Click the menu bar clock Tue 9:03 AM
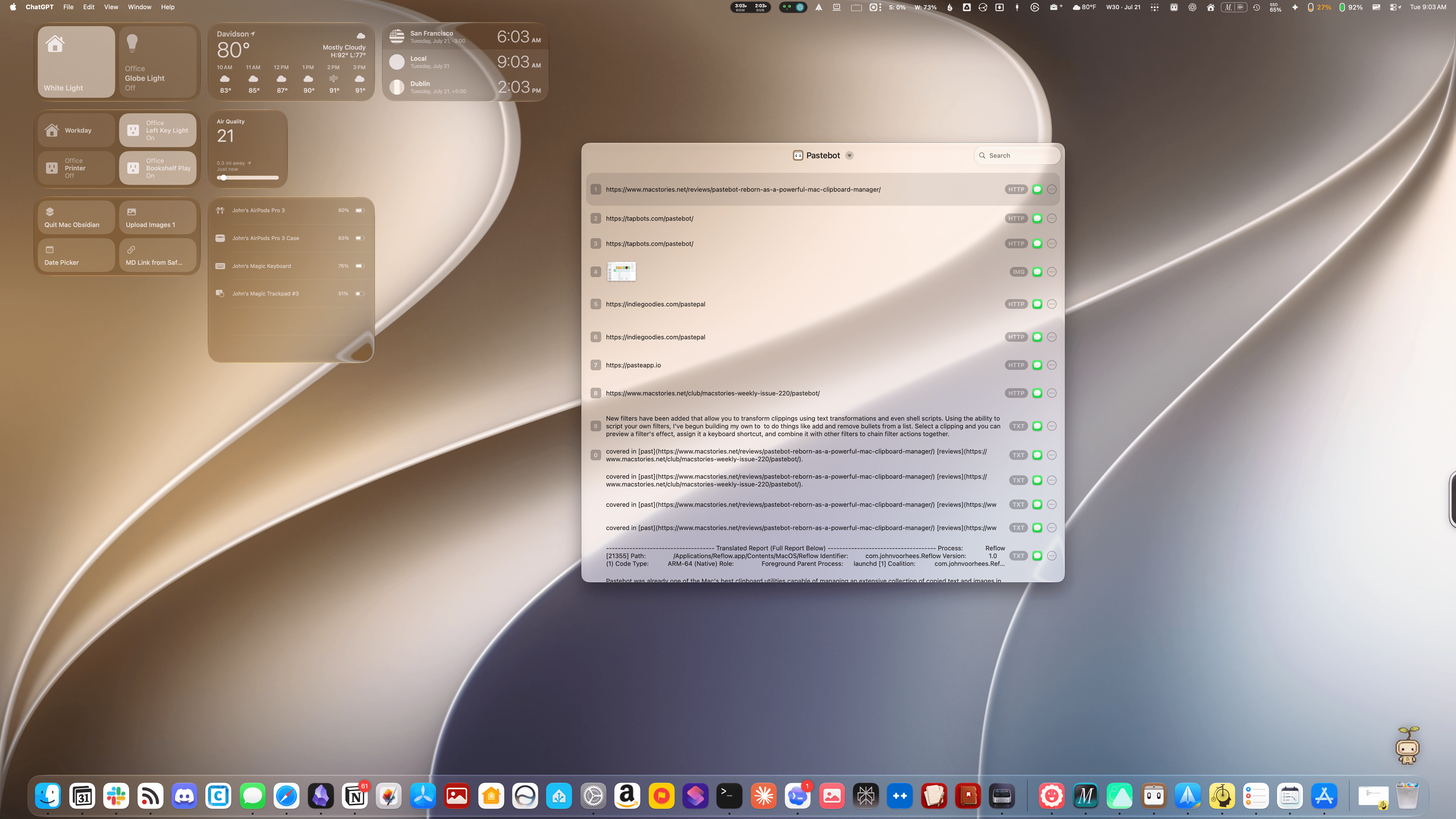 click(1428, 7)
